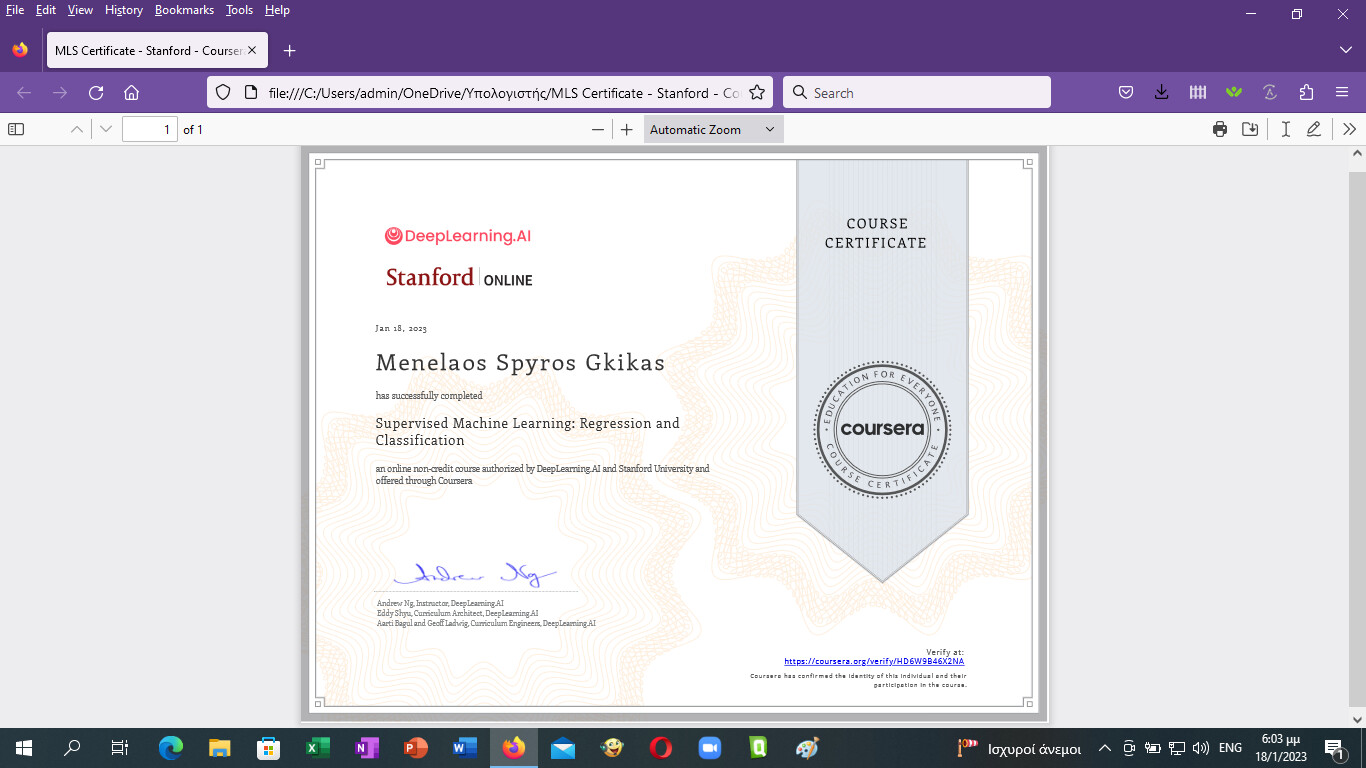Click the Search box
This screenshot has height=768, width=1366.
tap(917, 93)
